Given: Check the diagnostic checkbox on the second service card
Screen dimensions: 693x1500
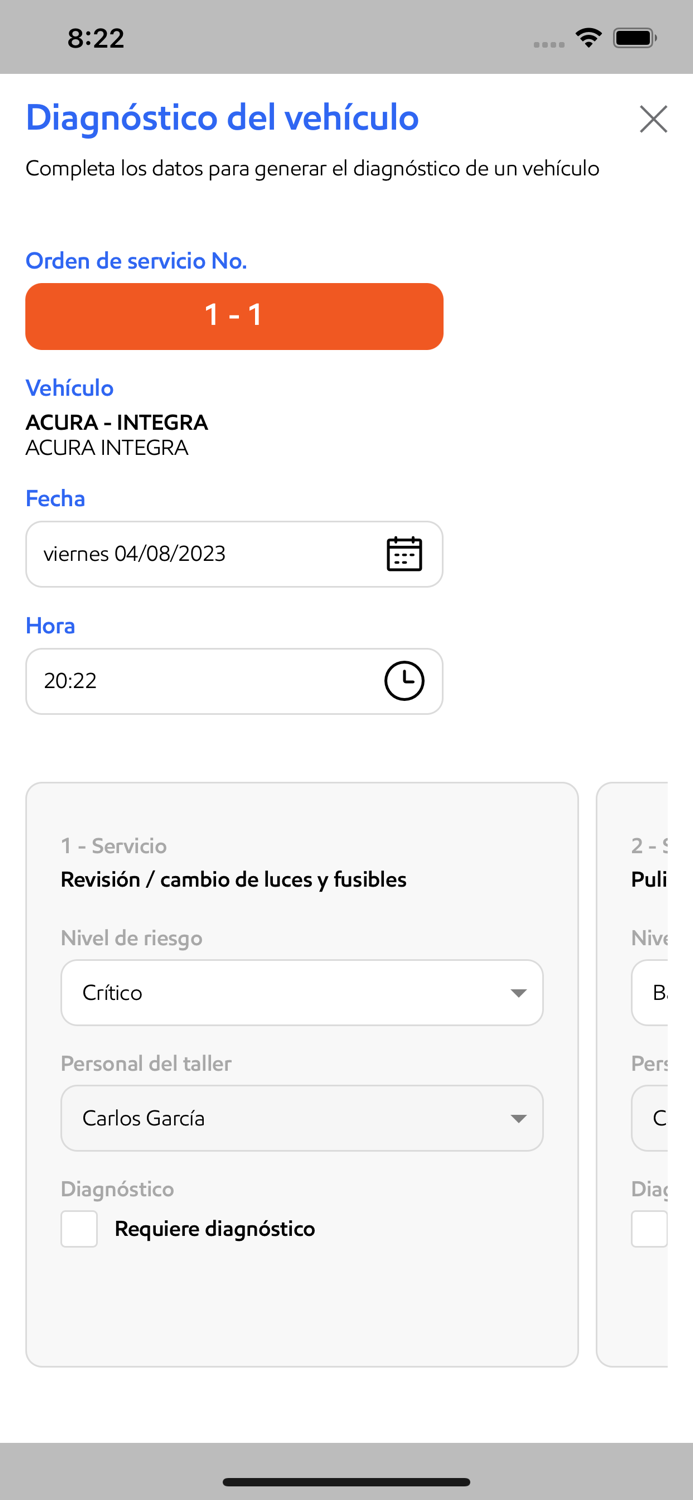Looking at the screenshot, I should 649,1228.
